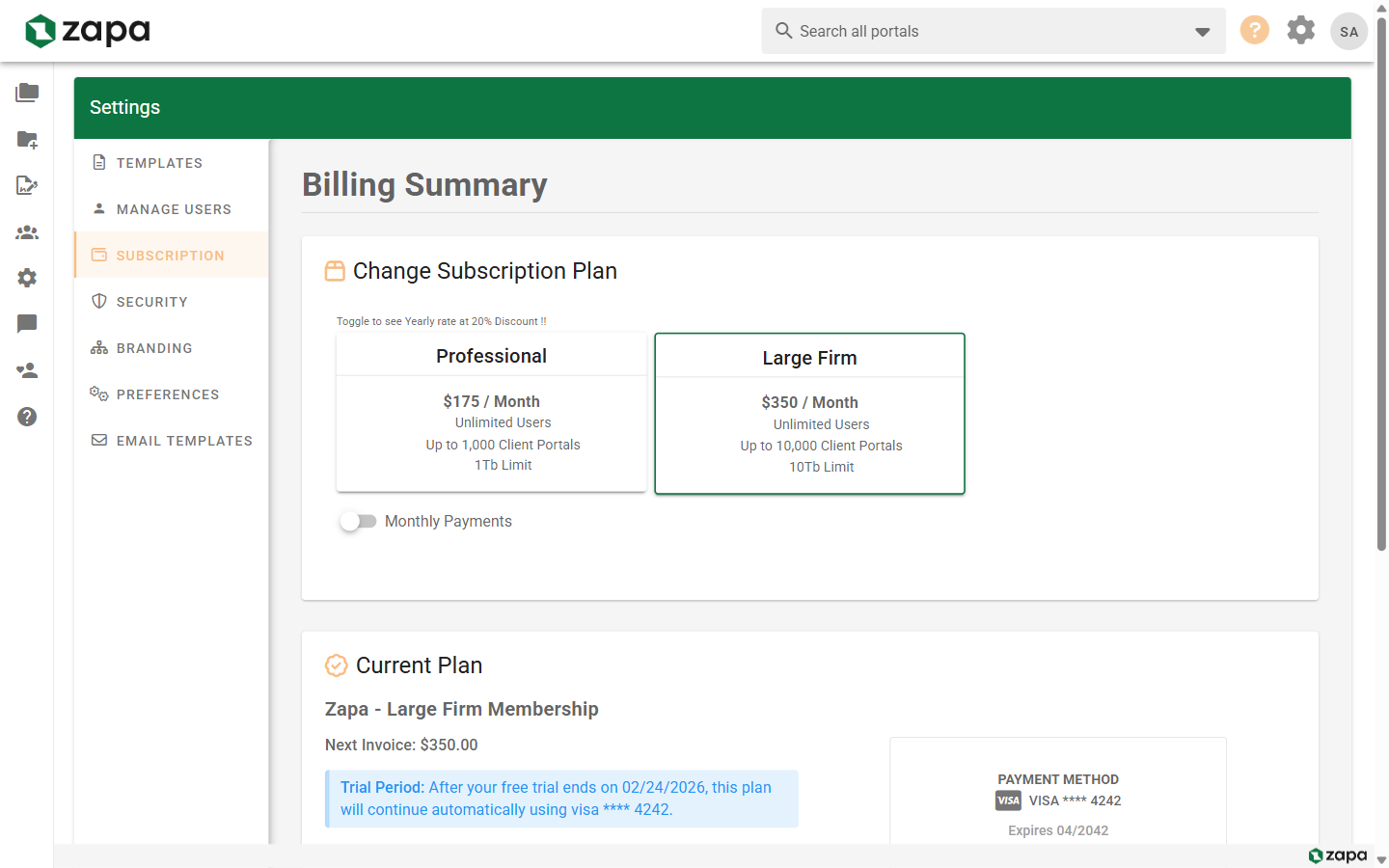Open the add user icon in sidebar
This screenshot has height=868, width=1389.
(27, 370)
